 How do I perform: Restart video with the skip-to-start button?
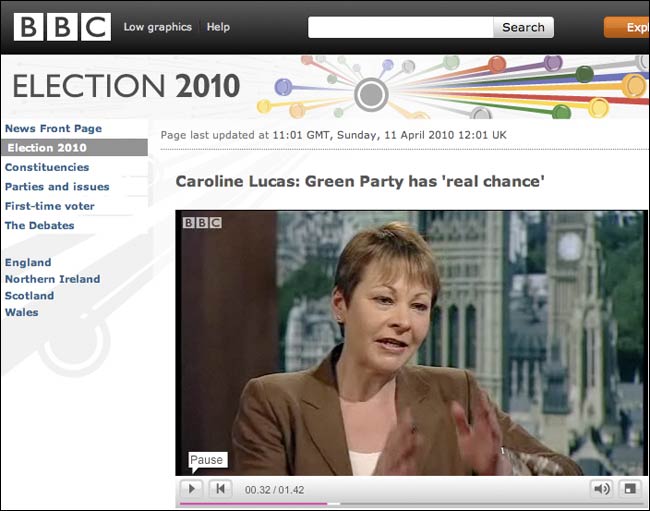220,489
